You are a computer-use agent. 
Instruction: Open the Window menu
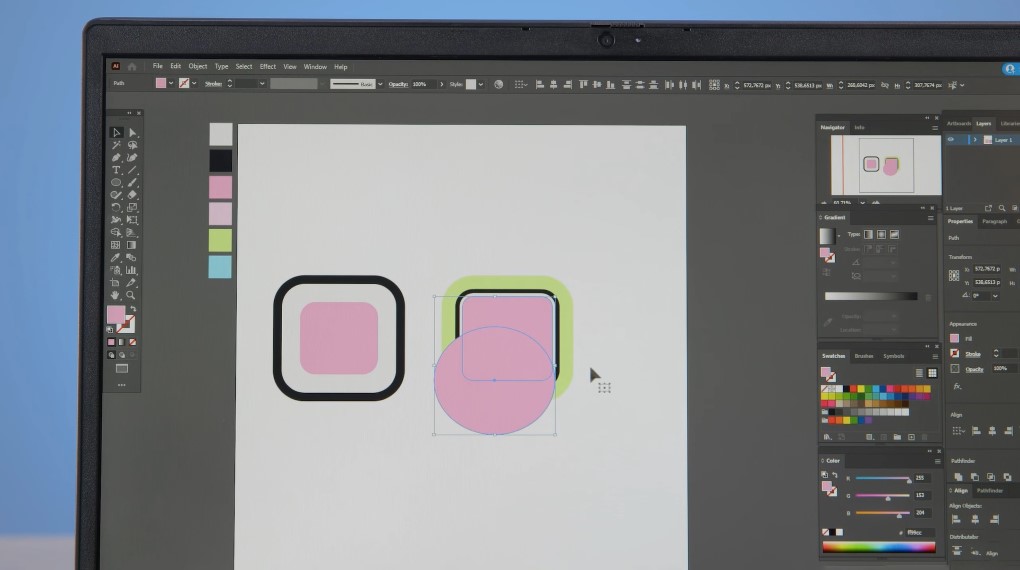[315, 66]
